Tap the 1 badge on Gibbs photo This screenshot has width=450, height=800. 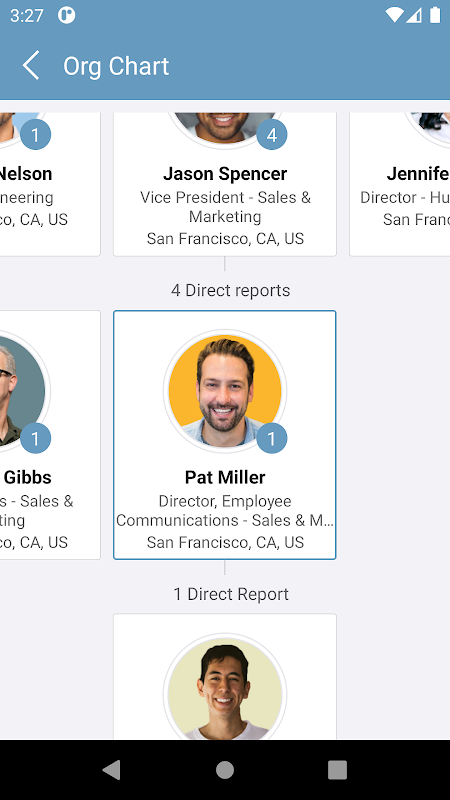pos(35,438)
